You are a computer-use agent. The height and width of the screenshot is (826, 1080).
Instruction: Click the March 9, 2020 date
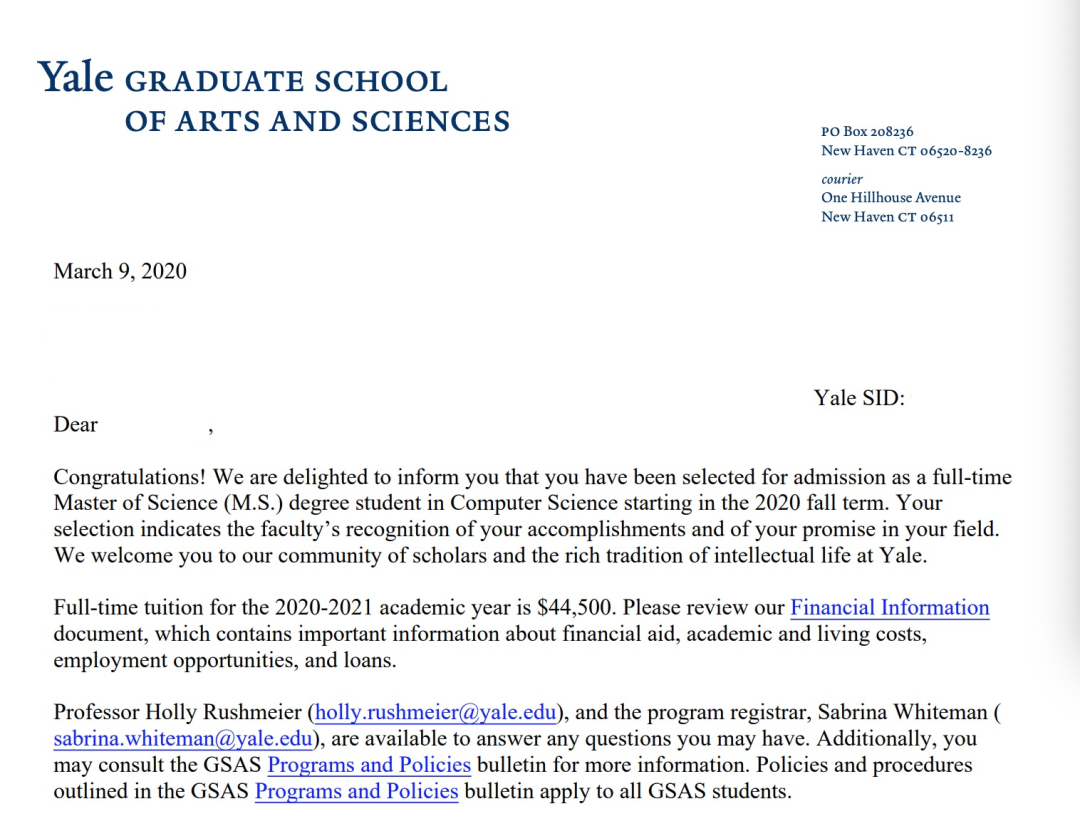coord(120,271)
